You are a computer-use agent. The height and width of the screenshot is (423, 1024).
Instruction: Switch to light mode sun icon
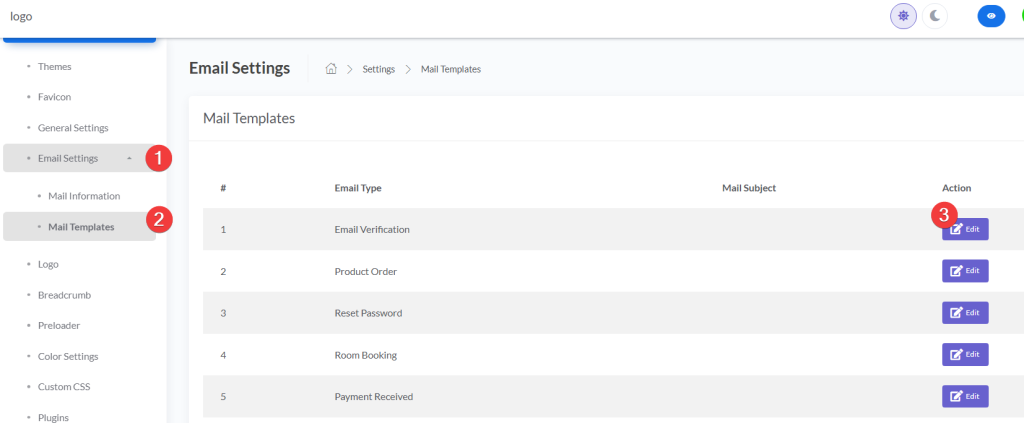pos(903,16)
